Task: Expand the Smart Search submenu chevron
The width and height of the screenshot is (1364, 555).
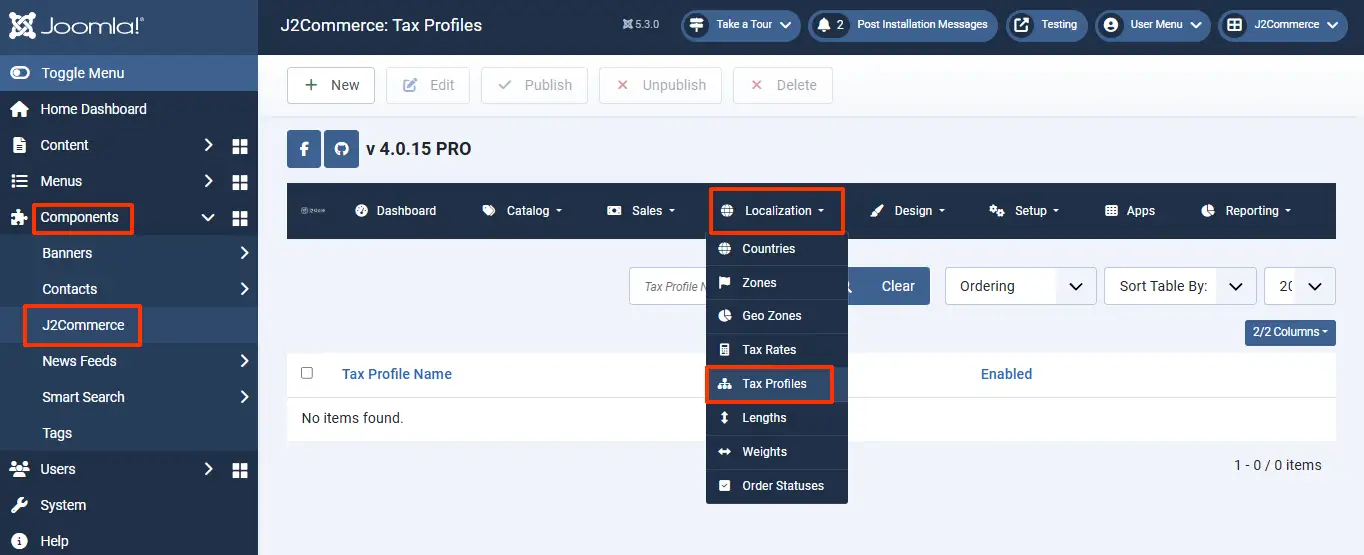Action: pyautogui.click(x=244, y=397)
